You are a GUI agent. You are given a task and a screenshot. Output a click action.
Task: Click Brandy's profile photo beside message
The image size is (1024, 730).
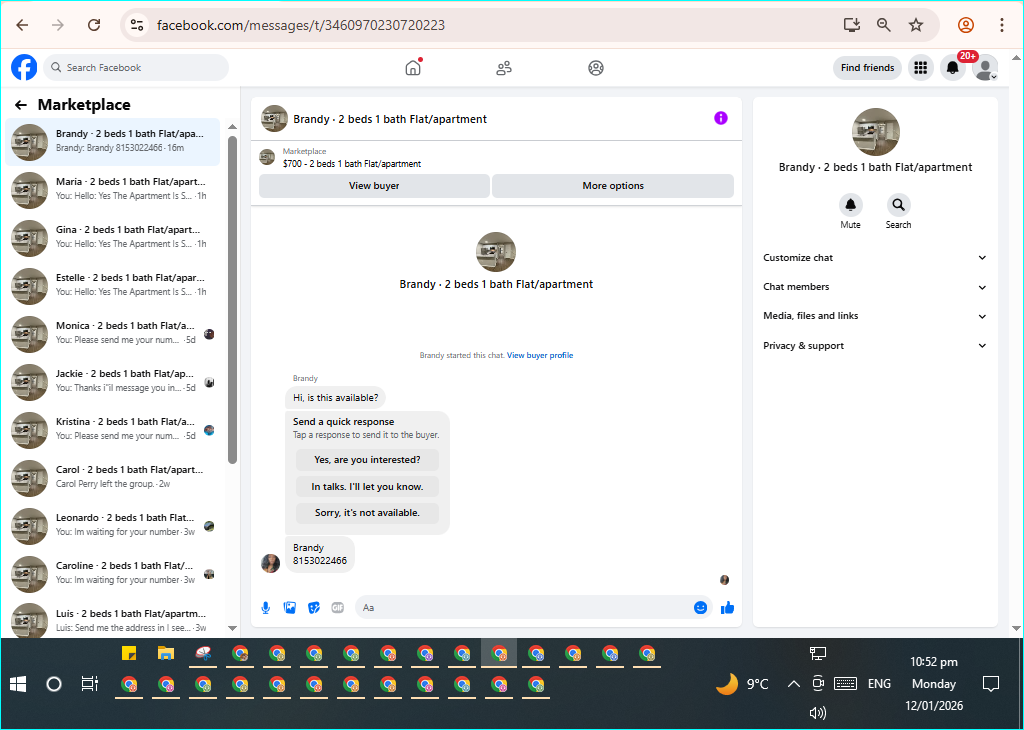tap(270, 563)
